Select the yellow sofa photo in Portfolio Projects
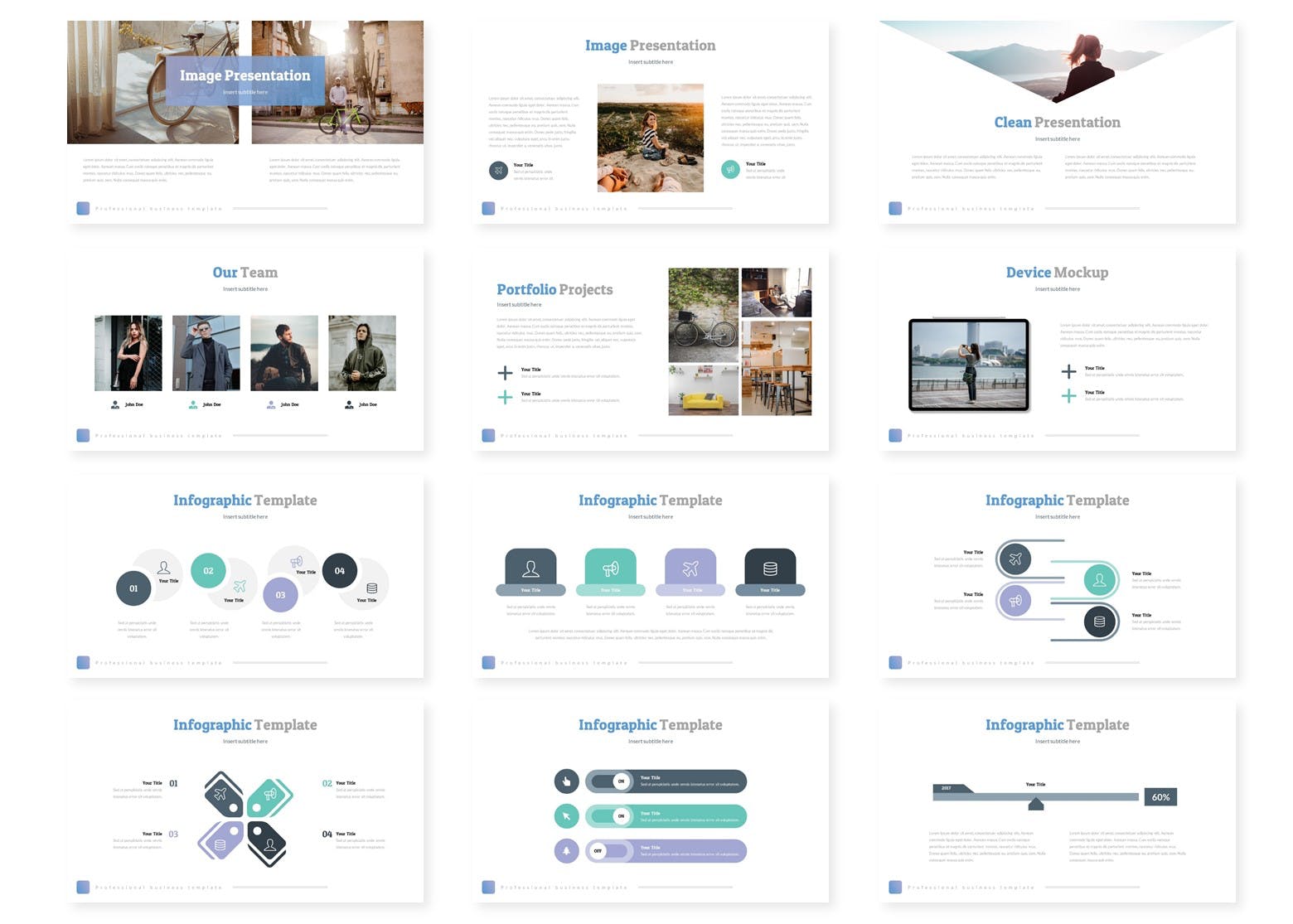1293x924 pixels. [703, 390]
